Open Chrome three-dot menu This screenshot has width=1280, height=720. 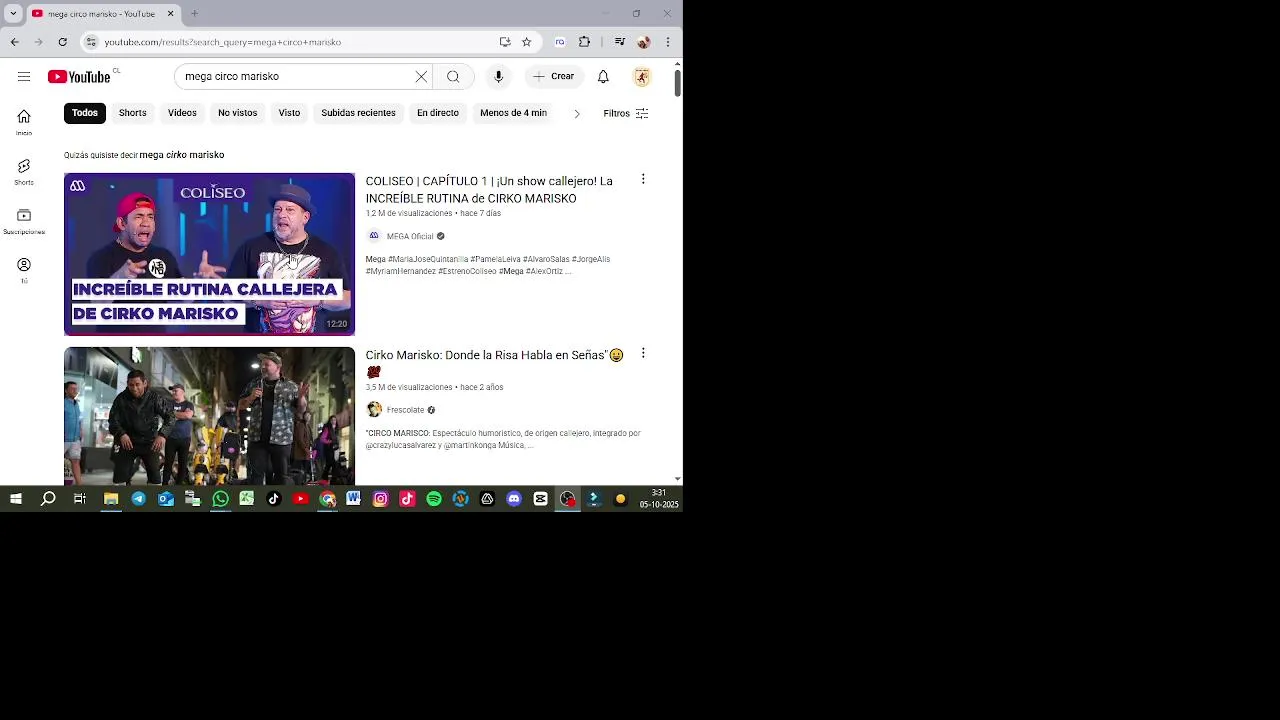click(668, 42)
